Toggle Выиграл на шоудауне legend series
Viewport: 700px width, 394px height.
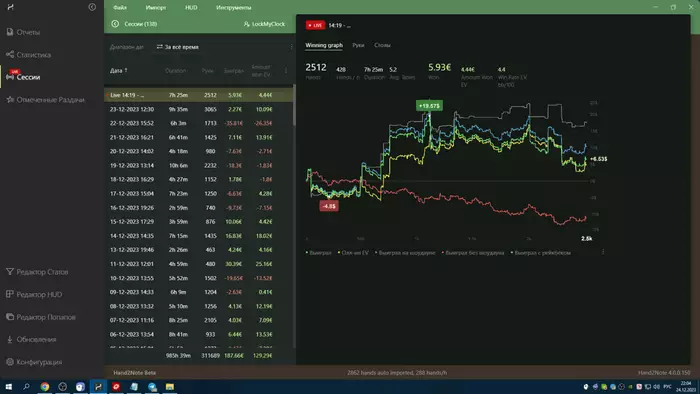(405, 253)
